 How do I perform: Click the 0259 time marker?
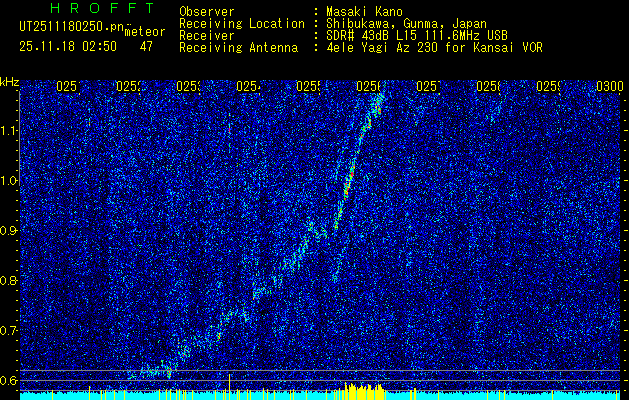click(x=548, y=86)
